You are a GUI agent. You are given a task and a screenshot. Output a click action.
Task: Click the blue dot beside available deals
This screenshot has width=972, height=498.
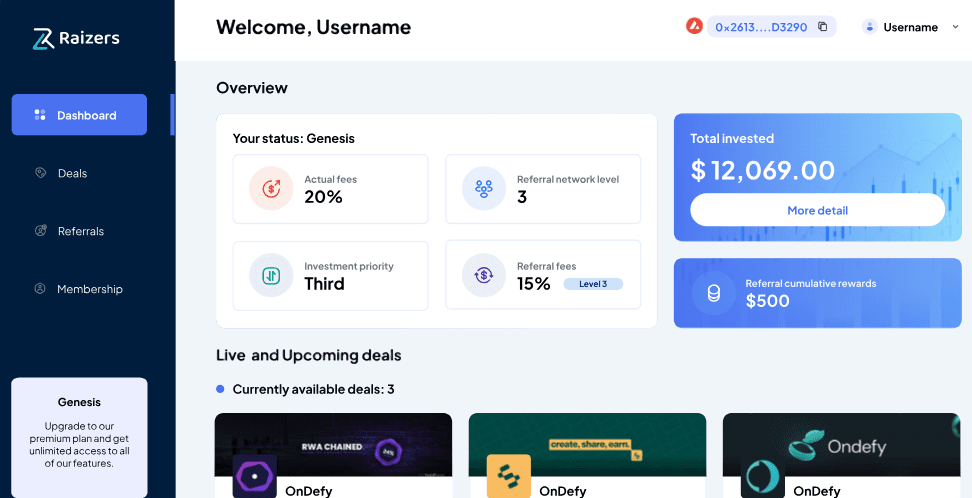click(220, 389)
